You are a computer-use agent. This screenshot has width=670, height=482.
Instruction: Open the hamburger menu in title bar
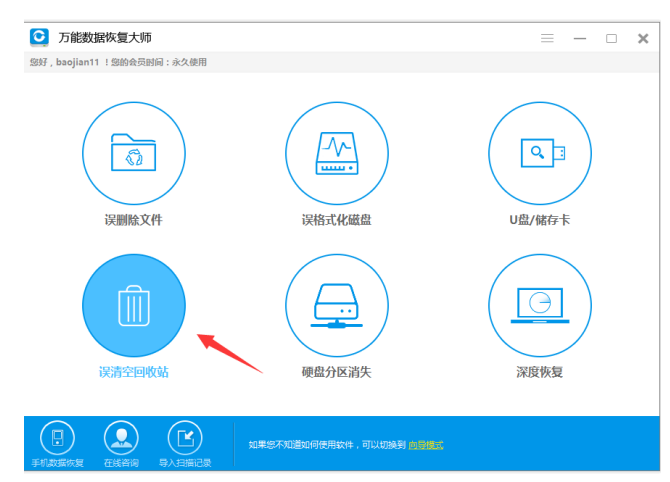[x=547, y=38]
